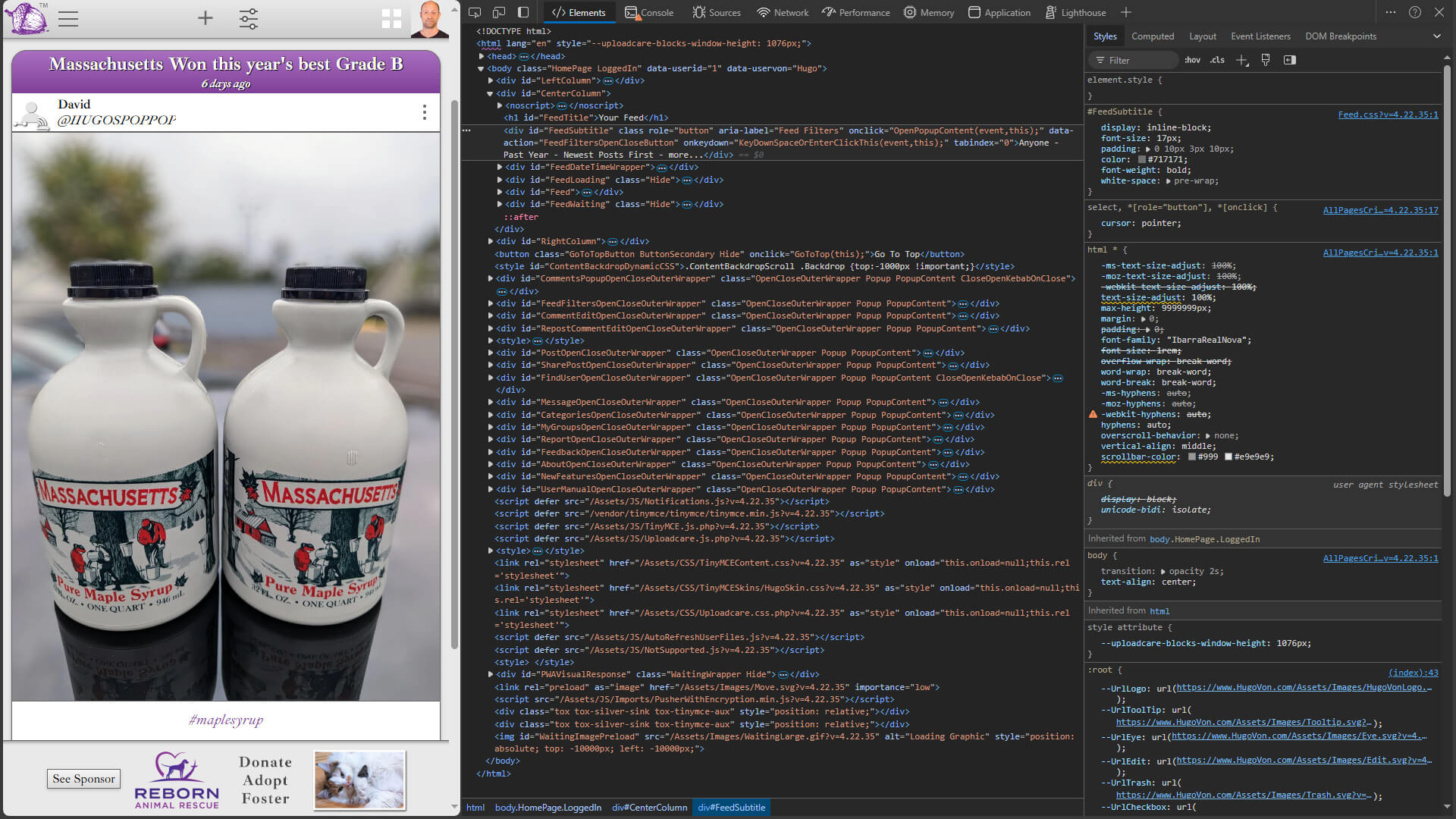Expand the padding shorthand in #FeedSubtitle
Screen dimensions: 1456x819
[x=1148, y=149]
